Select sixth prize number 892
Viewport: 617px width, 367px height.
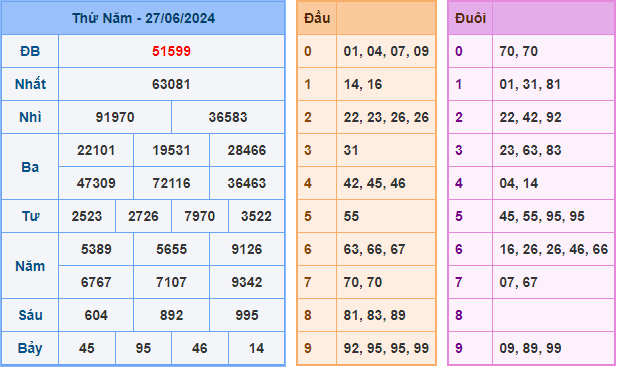click(171, 315)
